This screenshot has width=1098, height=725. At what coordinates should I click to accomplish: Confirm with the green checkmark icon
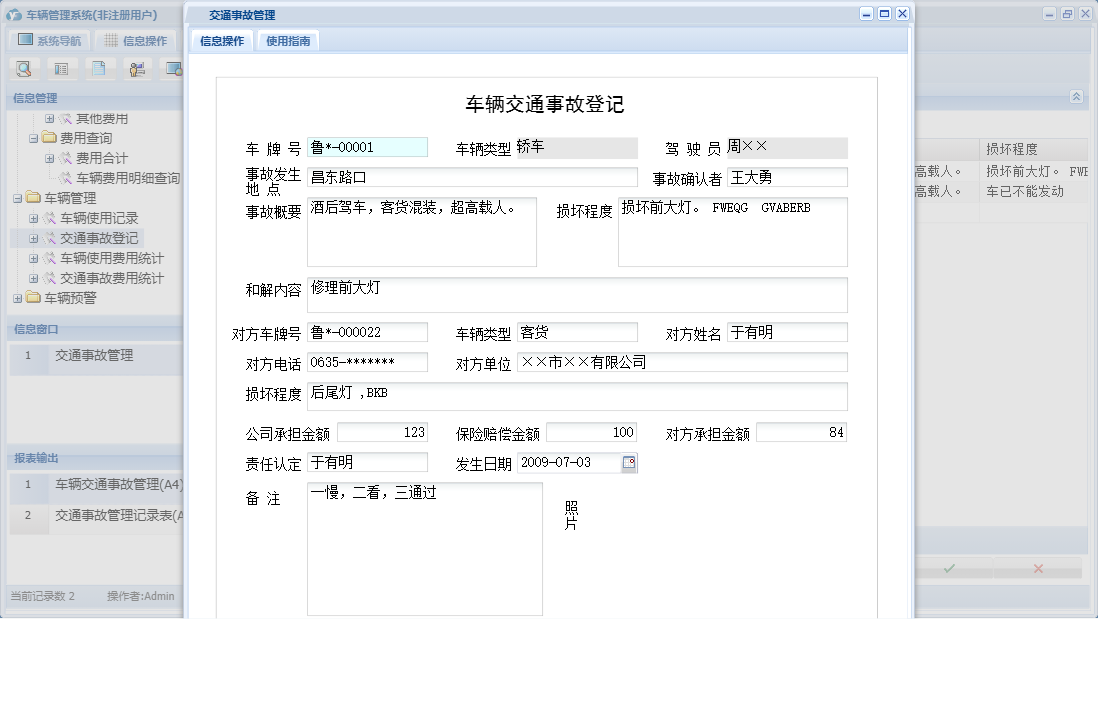948,568
